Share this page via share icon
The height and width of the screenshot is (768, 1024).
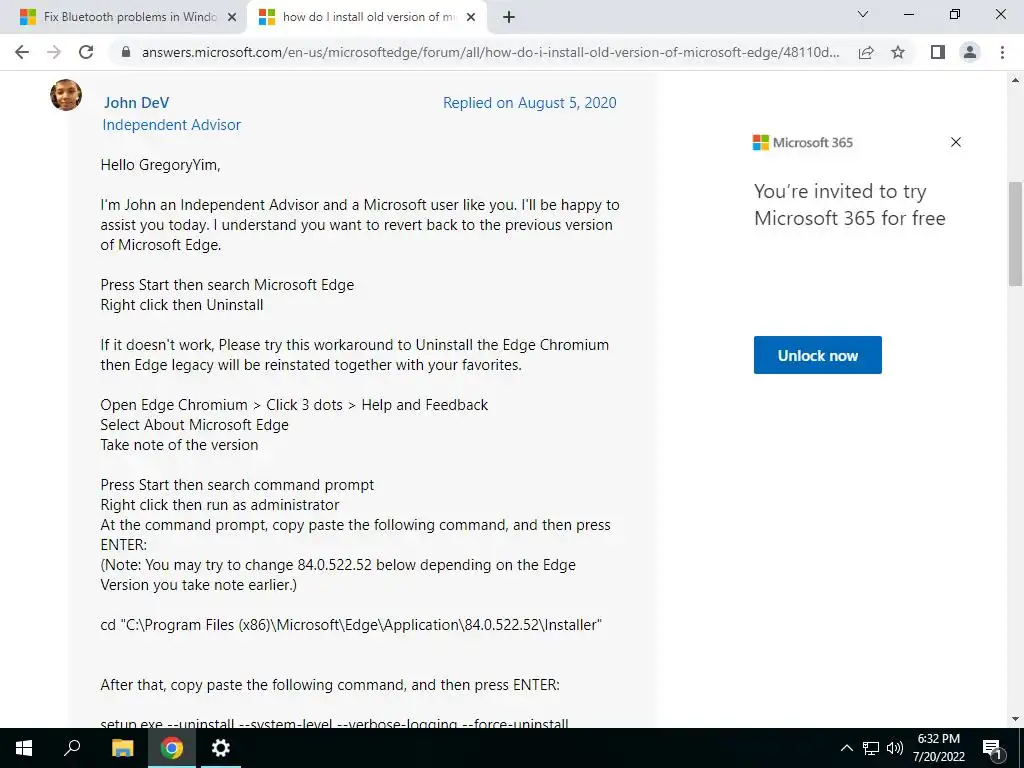(x=866, y=52)
